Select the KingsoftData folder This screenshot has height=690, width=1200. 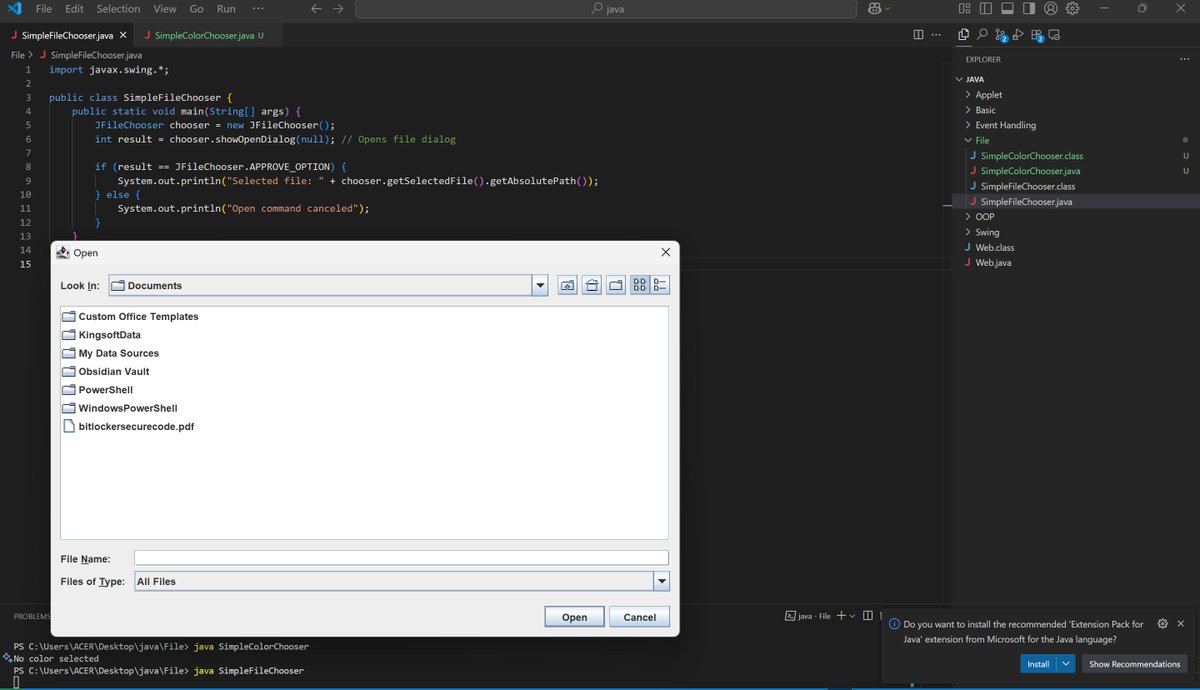pos(101,335)
